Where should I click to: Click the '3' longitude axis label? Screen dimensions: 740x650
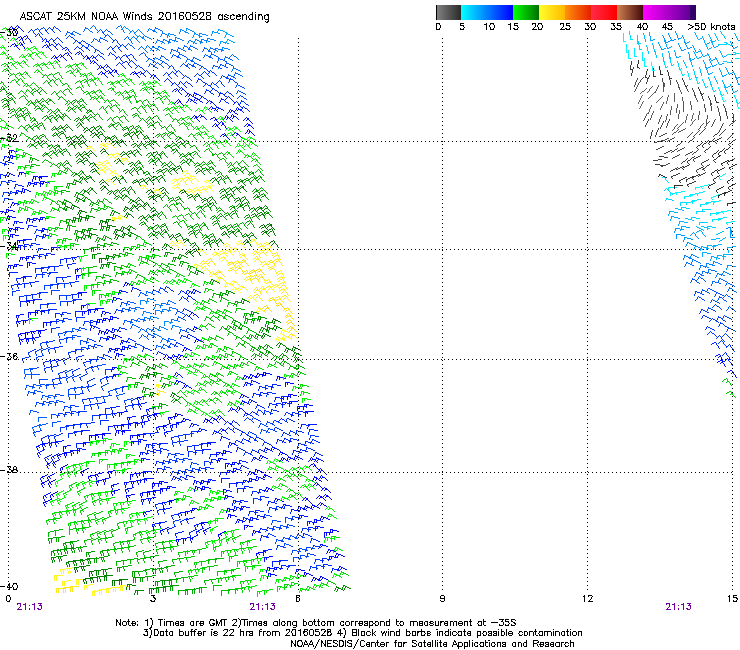click(152, 599)
